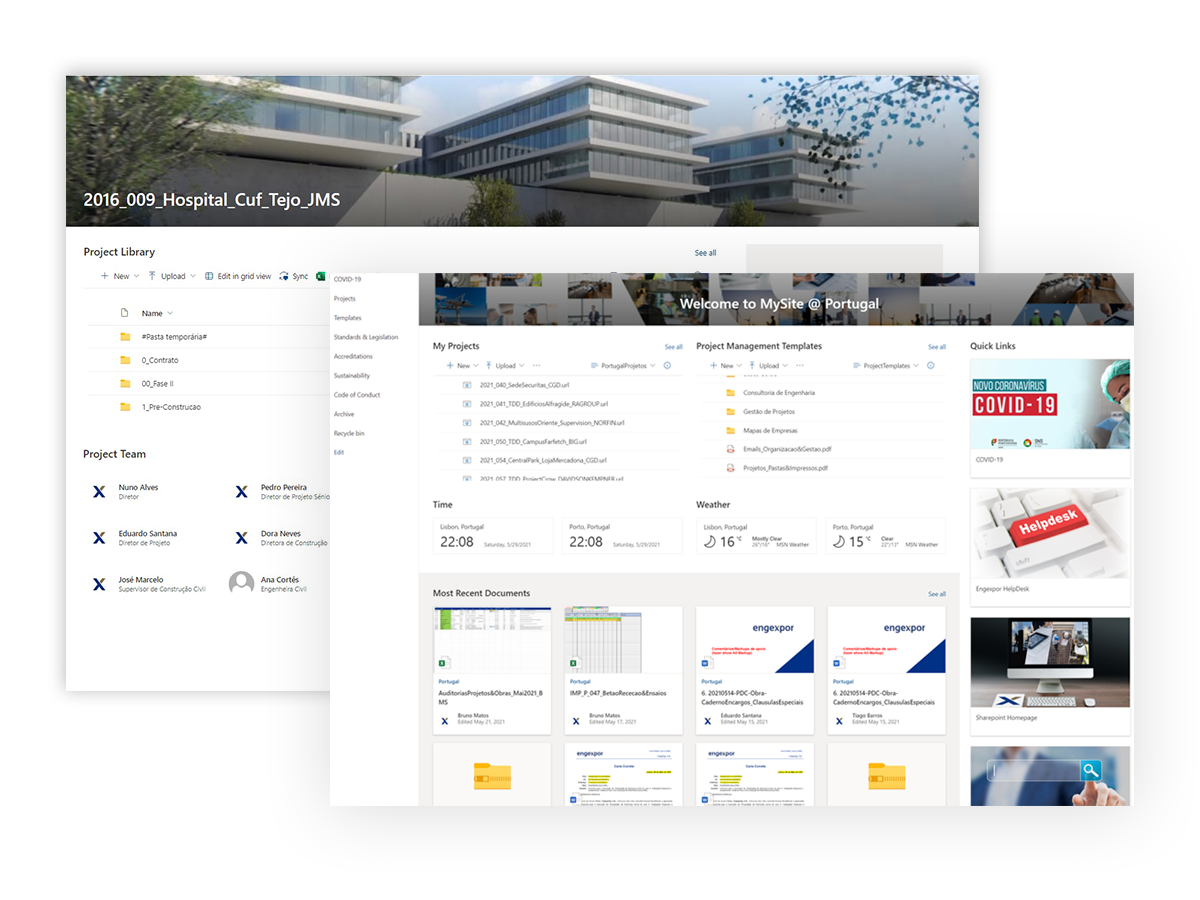Screen dimensions: 1200x900
Task: Open Standards & Legislation in the left navigation
Action: coord(366,337)
